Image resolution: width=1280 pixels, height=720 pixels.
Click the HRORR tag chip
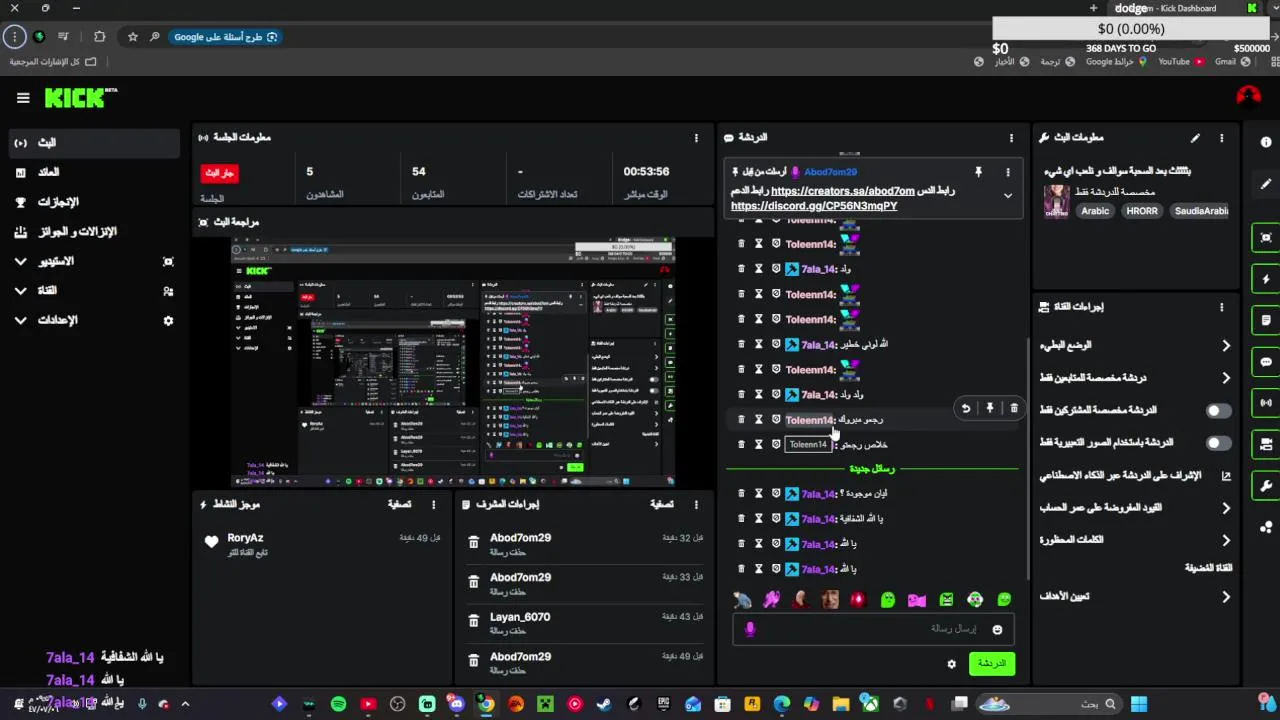click(x=1141, y=211)
